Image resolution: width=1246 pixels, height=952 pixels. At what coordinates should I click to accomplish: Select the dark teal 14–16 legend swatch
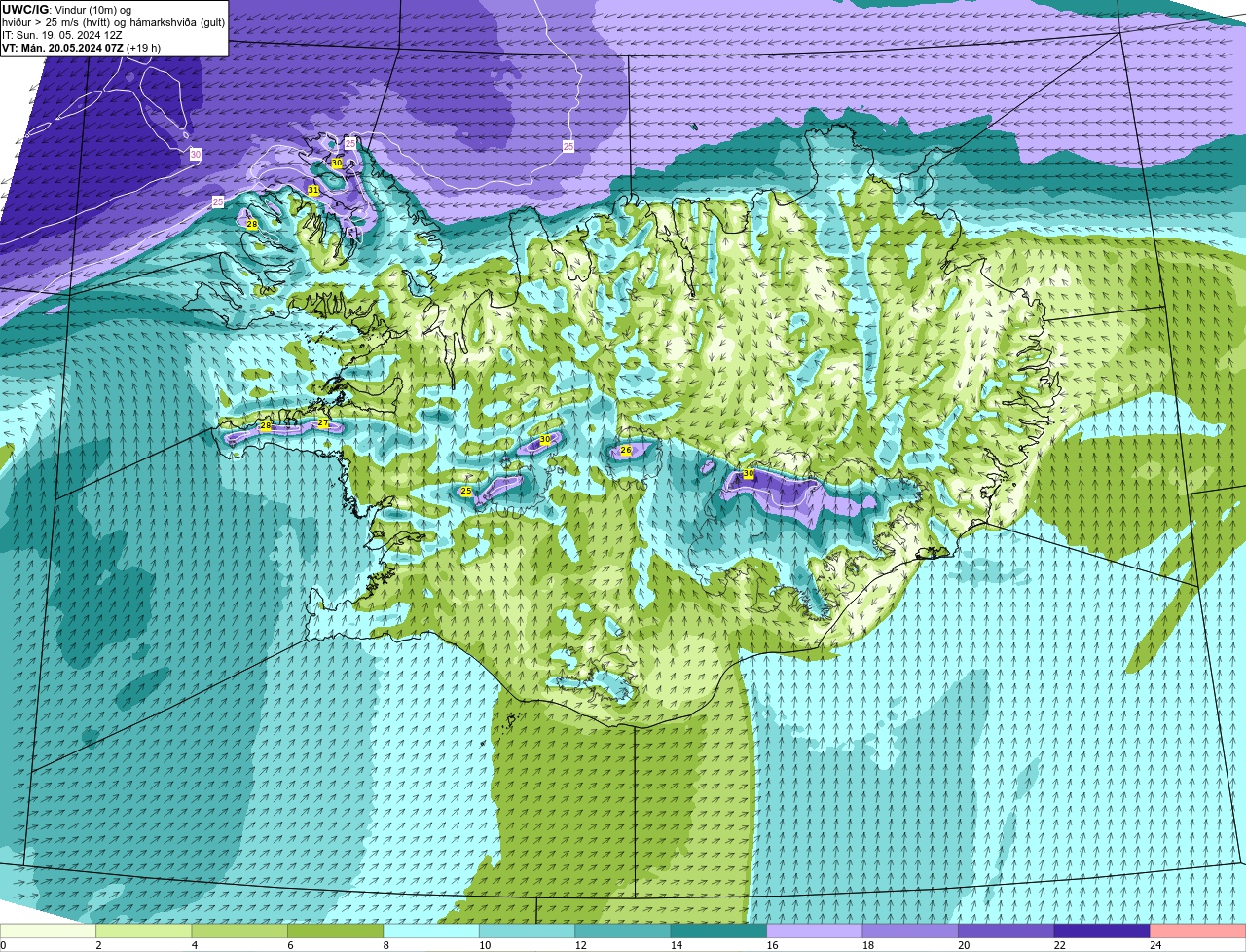[718, 932]
